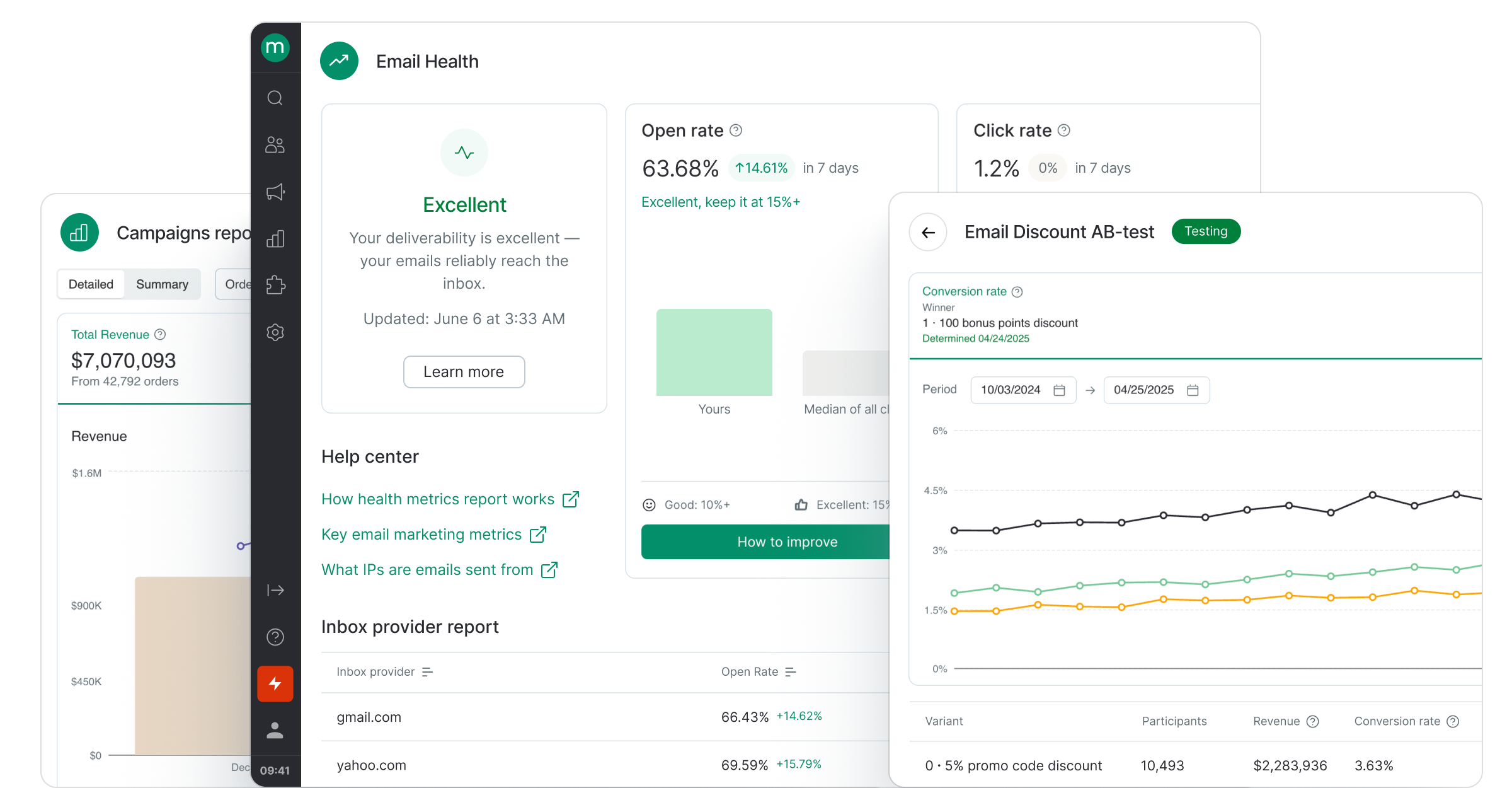Click the end date field 04/25/2025
Screen dimensions: 1512x788
click(1157, 390)
